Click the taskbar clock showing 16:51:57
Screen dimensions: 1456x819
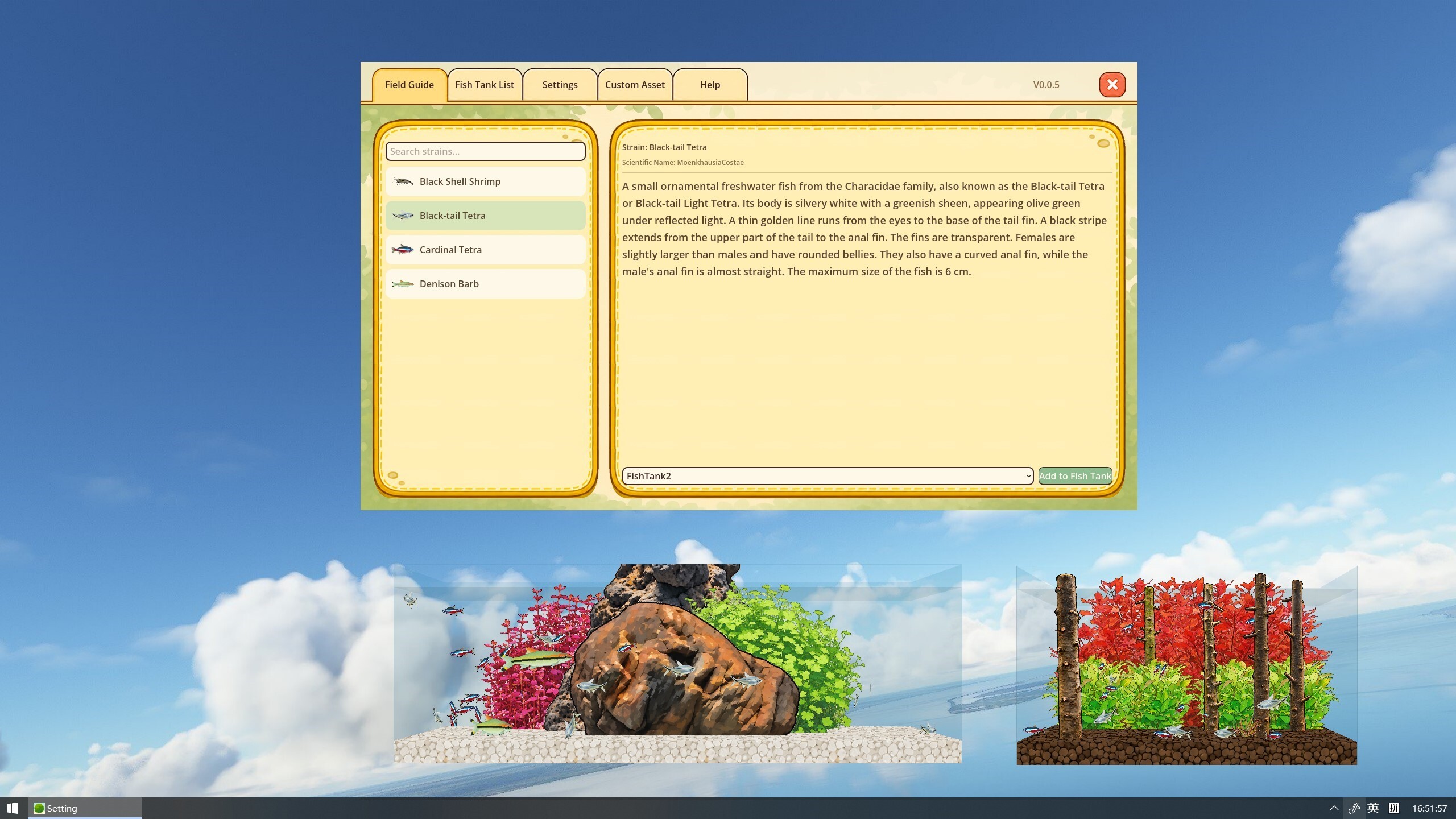(1429, 808)
